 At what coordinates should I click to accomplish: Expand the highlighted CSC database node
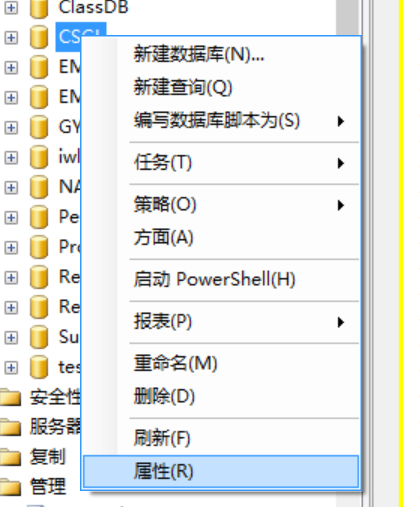(11, 38)
